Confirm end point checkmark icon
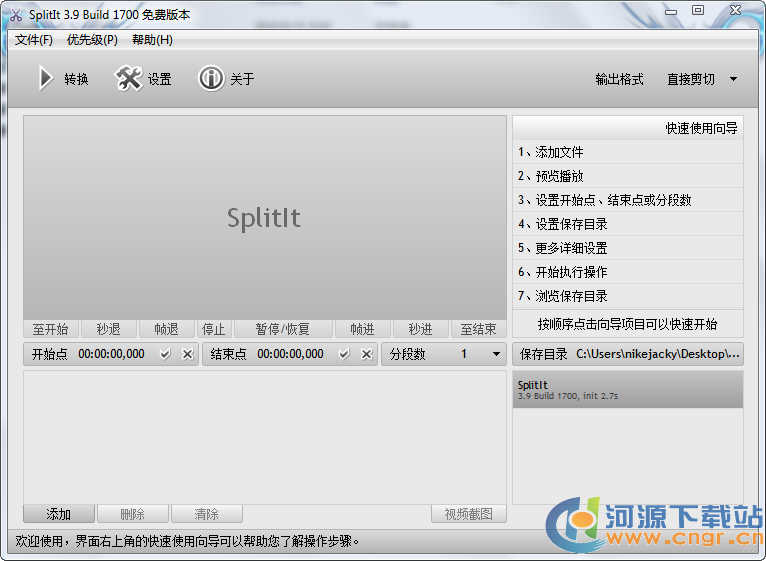This screenshot has height=561, width=766. click(x=344, y=354)
